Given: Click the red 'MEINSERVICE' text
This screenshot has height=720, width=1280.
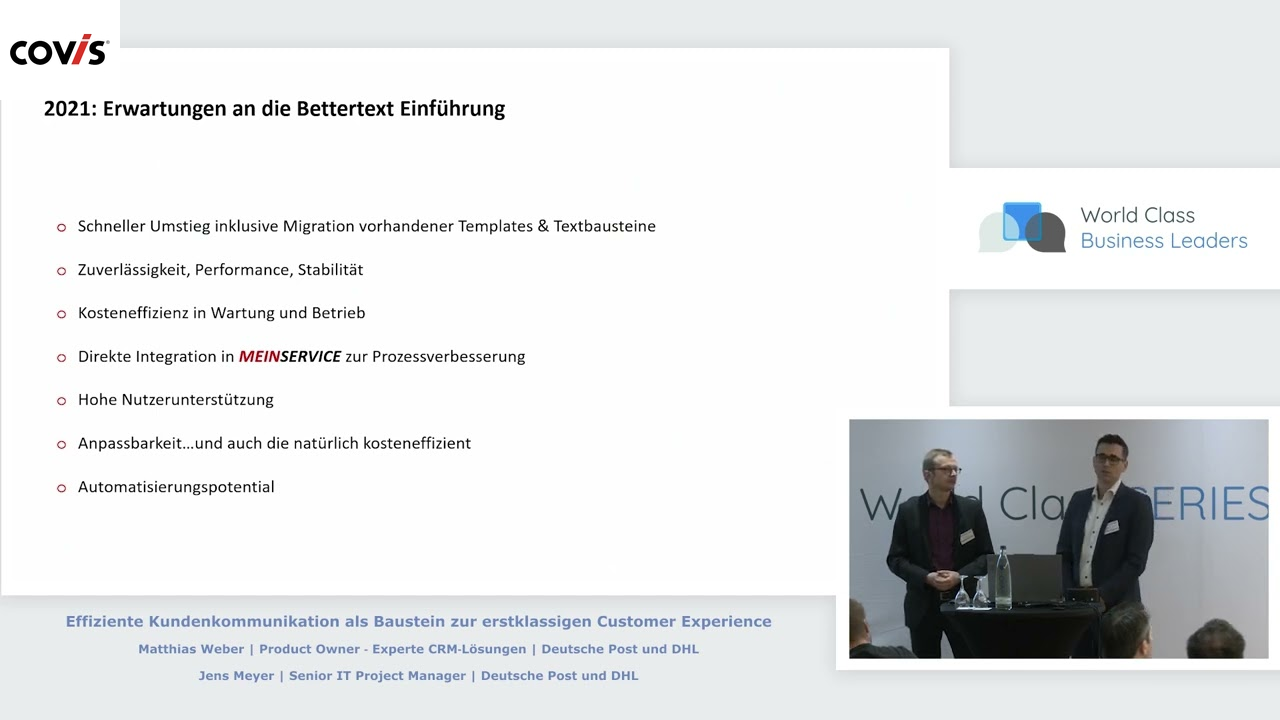Looking at the screenshot, I should point(290,356).
